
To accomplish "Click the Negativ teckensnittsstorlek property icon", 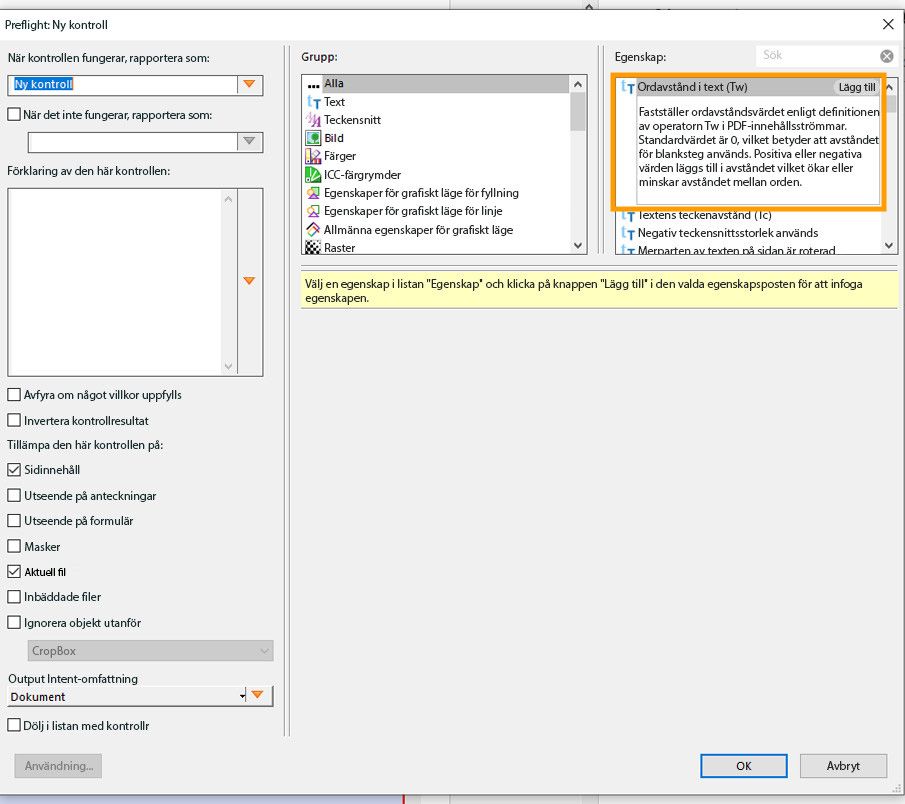I will coord(627,233).
